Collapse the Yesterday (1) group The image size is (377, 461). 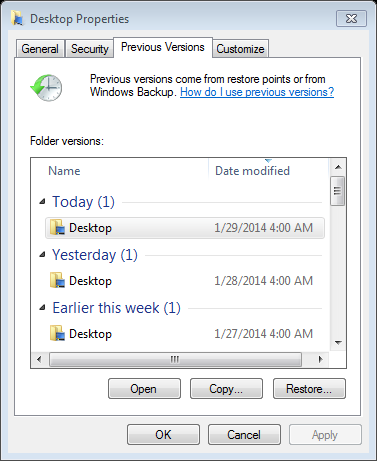42,255
